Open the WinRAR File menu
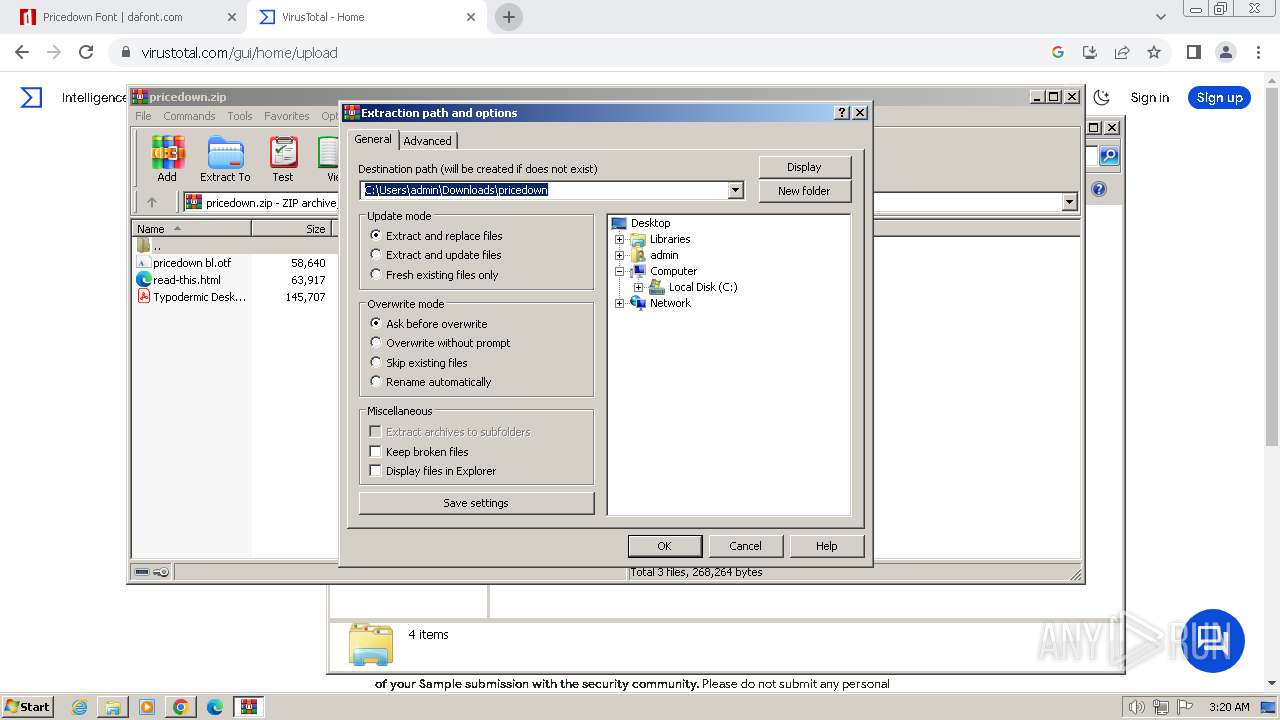 coord(143,116)
